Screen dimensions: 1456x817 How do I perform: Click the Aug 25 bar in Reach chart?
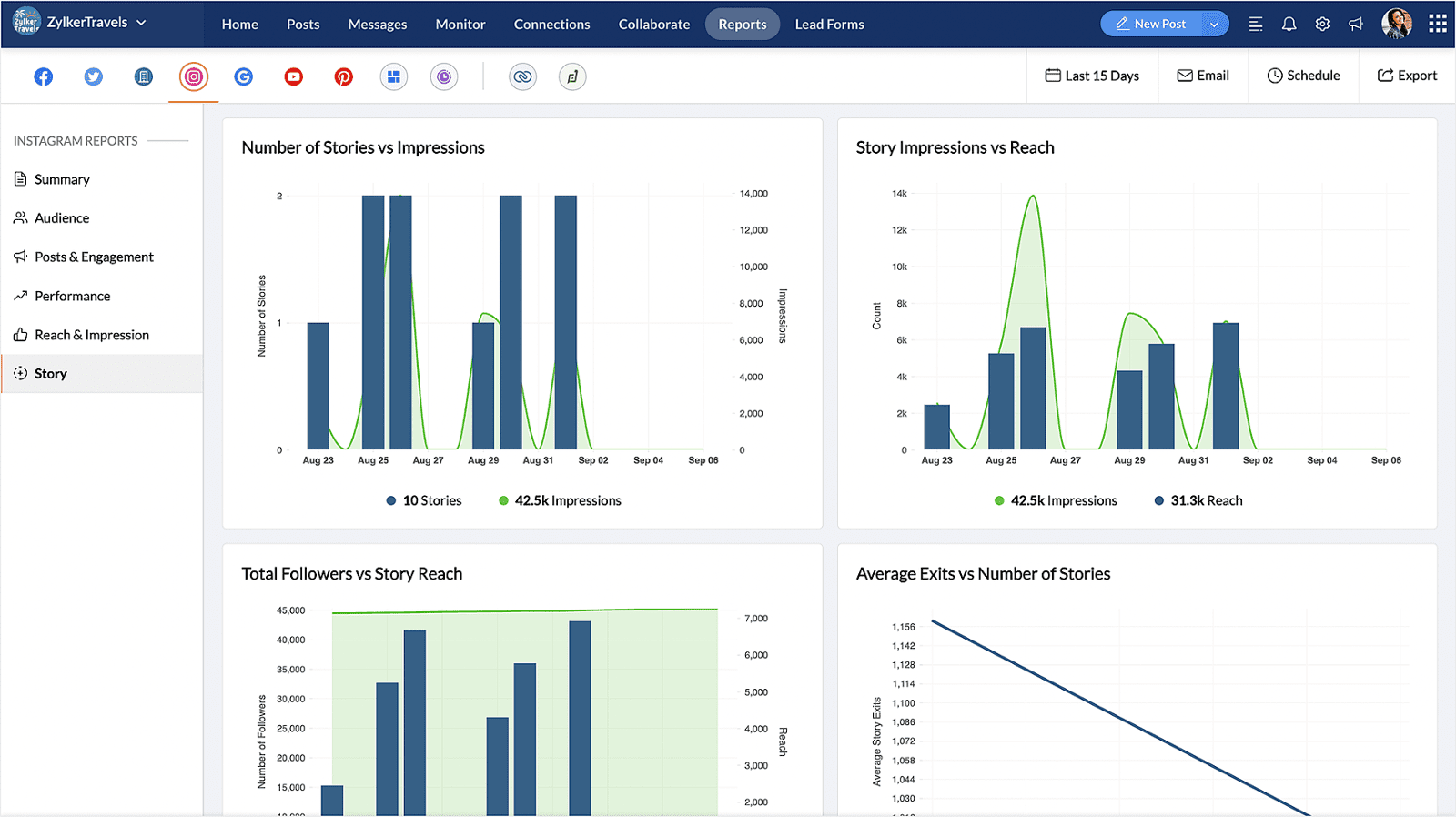tap(1001, 401)
